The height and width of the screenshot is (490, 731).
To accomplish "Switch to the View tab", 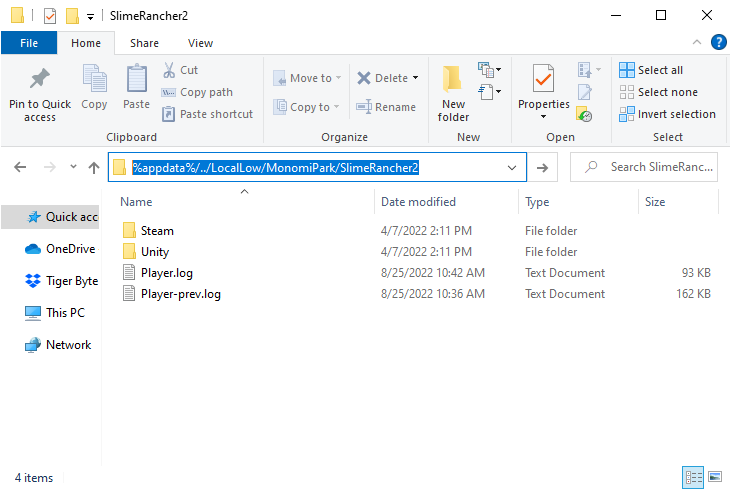I will (x=200, y=43).
